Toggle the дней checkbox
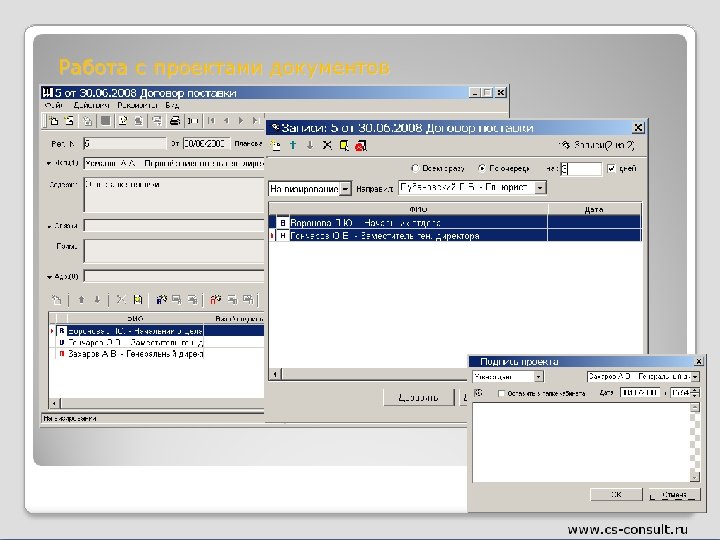720x540 pixels. click(x=611, y=169)
